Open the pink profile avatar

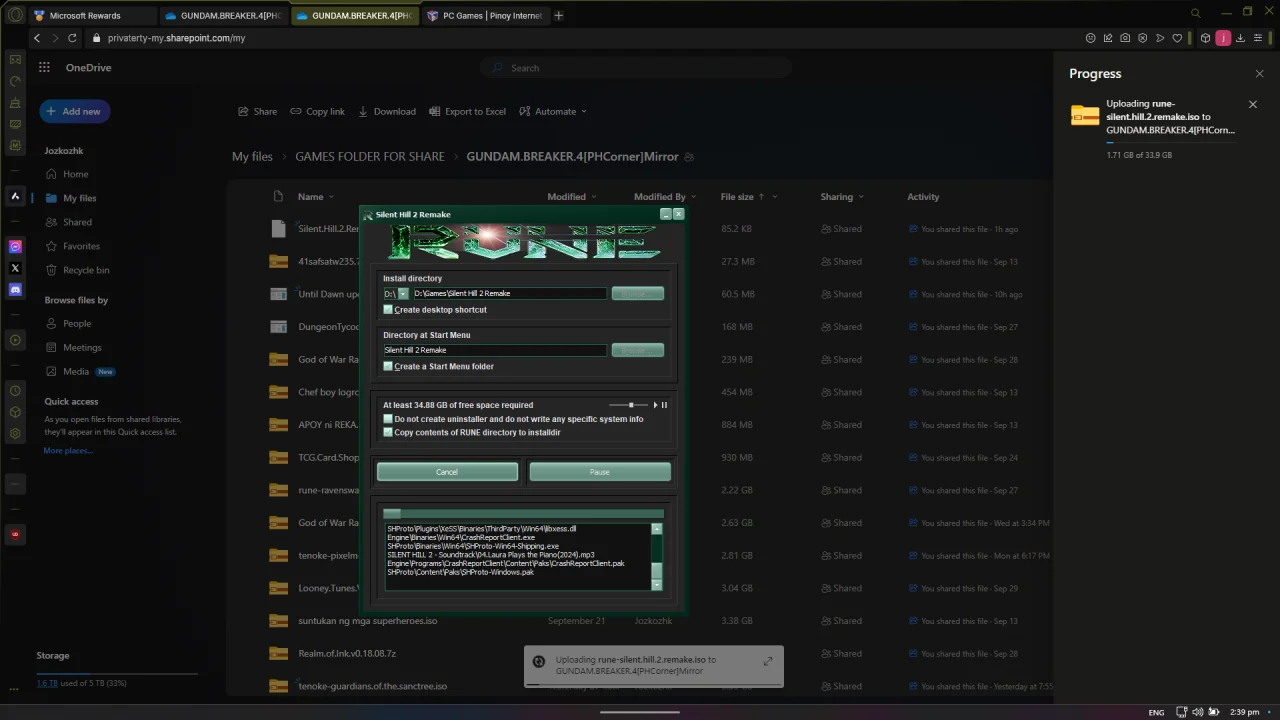(1223, 38)
